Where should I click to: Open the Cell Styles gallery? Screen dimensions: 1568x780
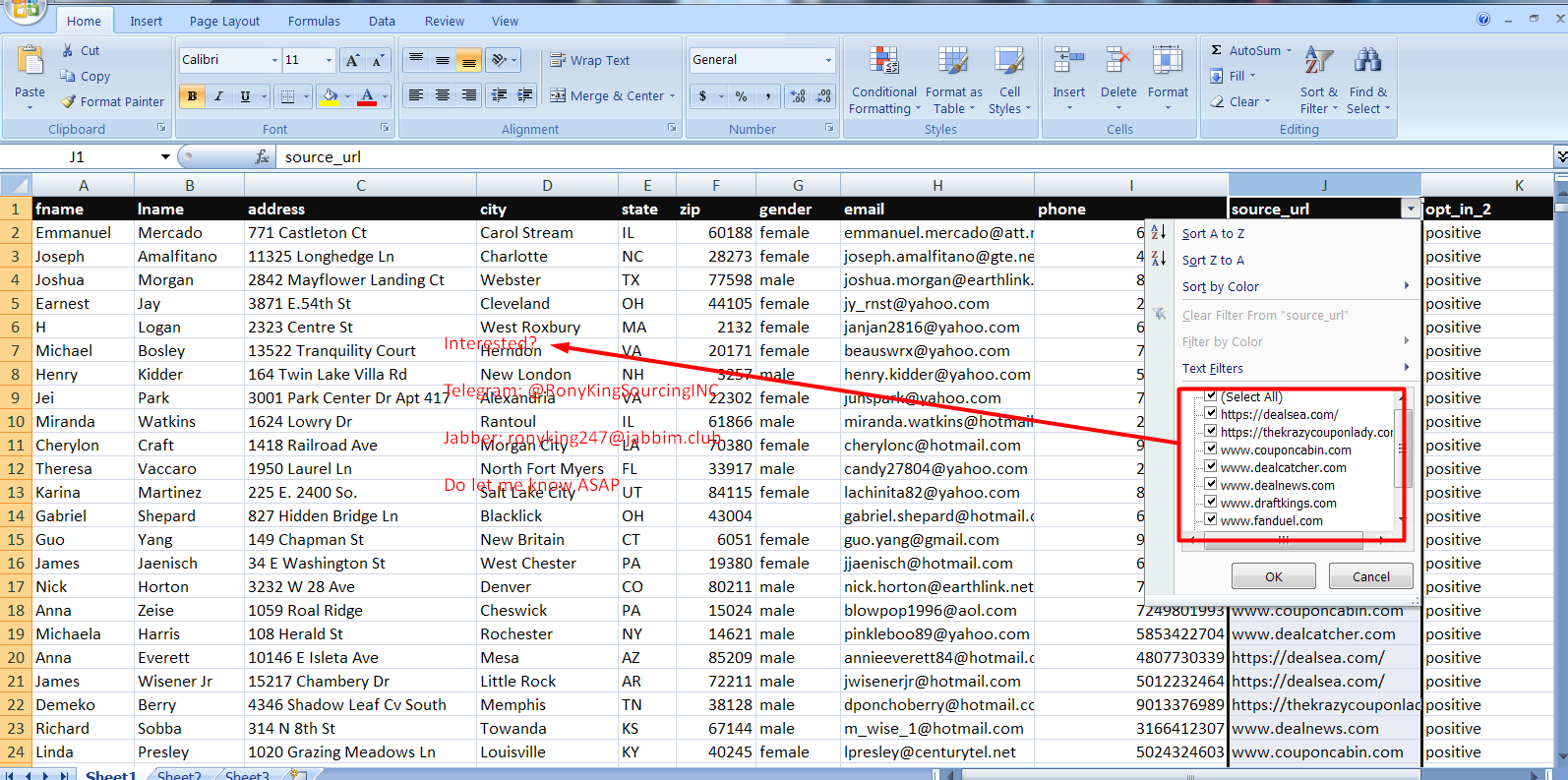point(1009,81)
